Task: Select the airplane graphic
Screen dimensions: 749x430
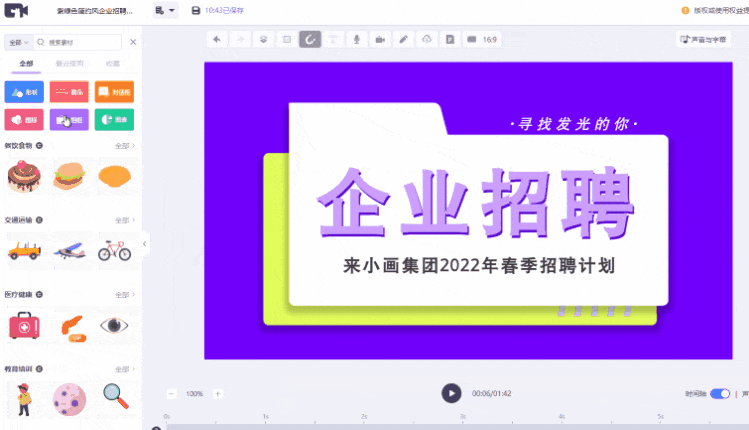Action: click(x=69, y=251)
